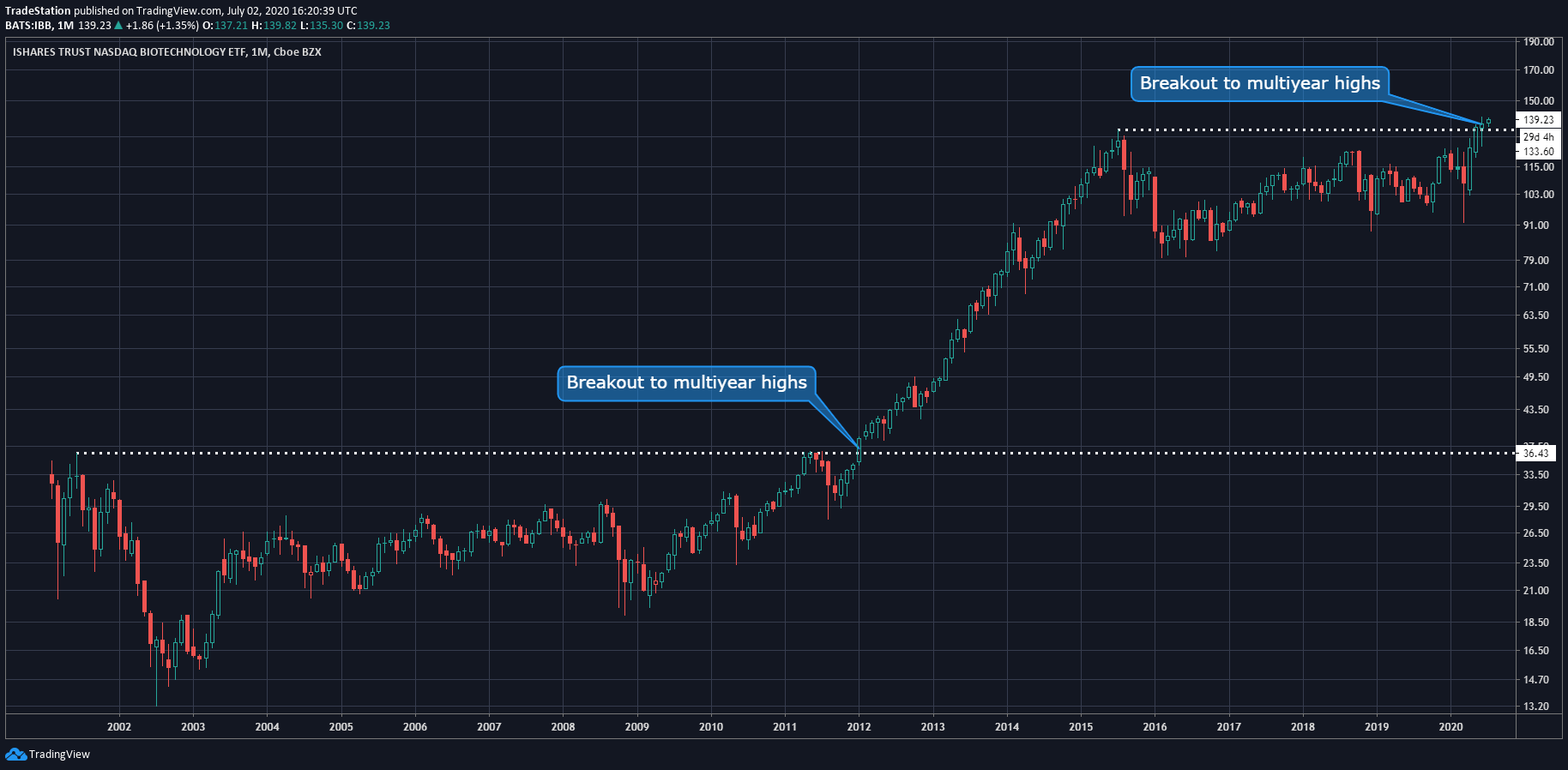Click the 63.50 price axis label
Viewport: 1568px width, 770px height.
click(x=1536, y=316)
